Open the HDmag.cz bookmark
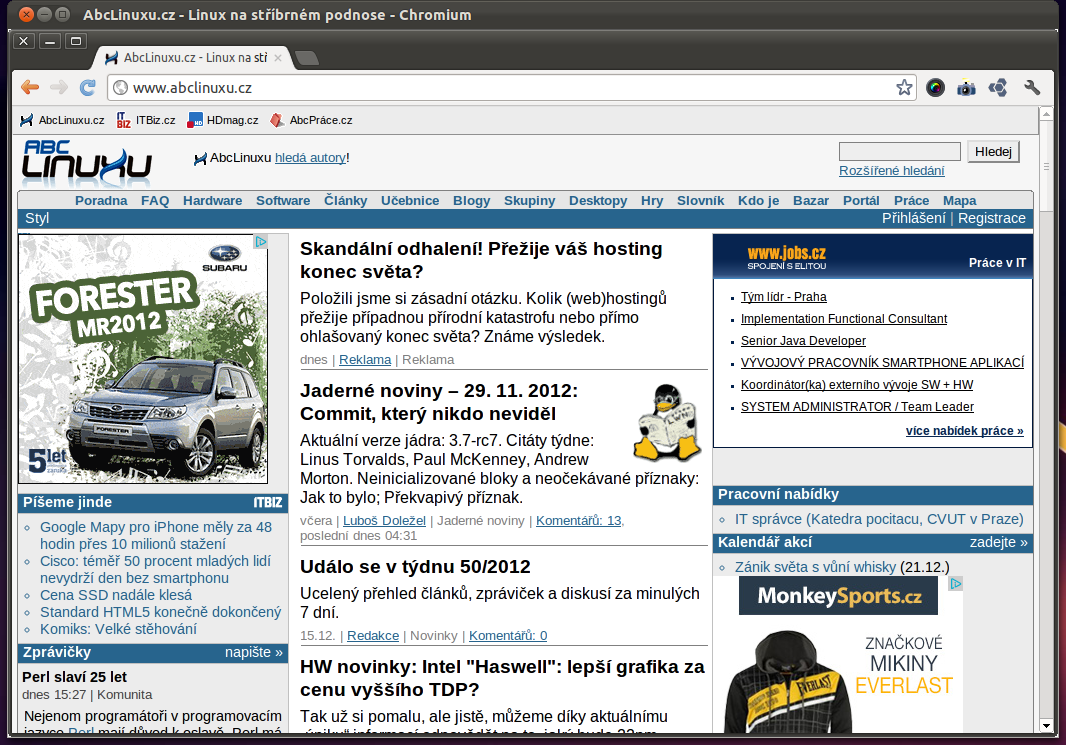Image resolution: width=1066 pixels, height=745 pixels. pos(223,120)
